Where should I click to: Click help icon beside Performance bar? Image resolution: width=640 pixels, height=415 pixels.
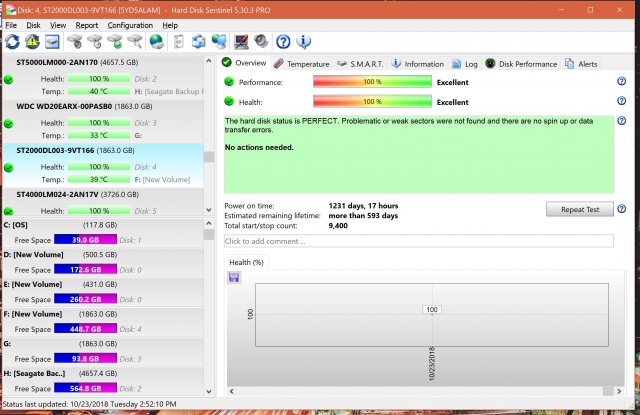click(x=622, y=82)
